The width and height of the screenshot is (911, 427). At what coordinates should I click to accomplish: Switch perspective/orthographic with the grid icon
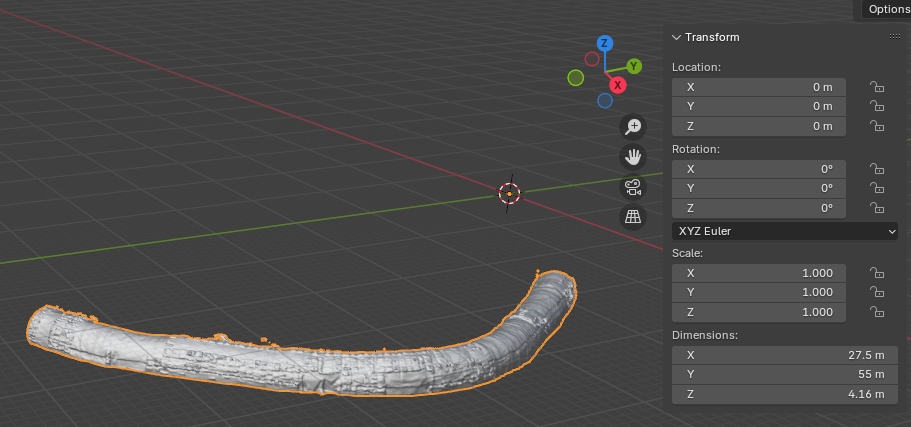click(x=633, y=217)
